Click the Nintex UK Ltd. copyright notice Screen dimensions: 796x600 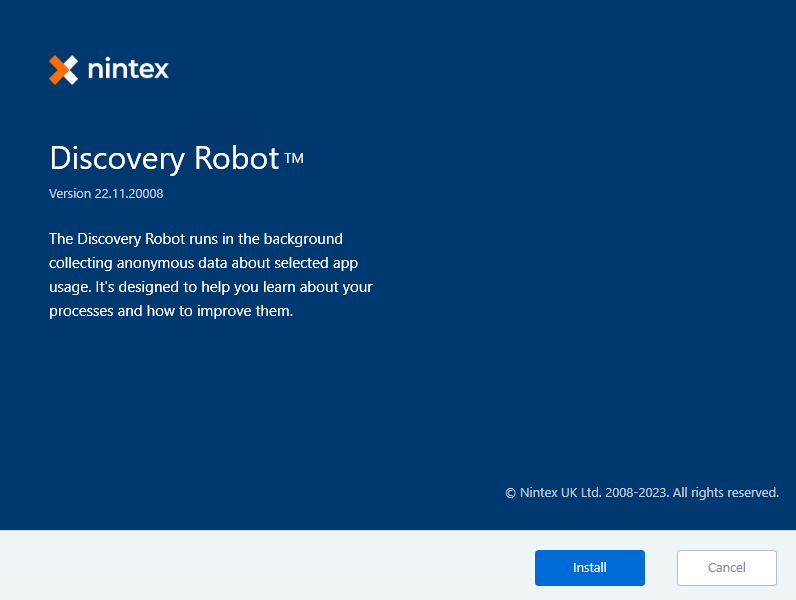pos(642,492)
